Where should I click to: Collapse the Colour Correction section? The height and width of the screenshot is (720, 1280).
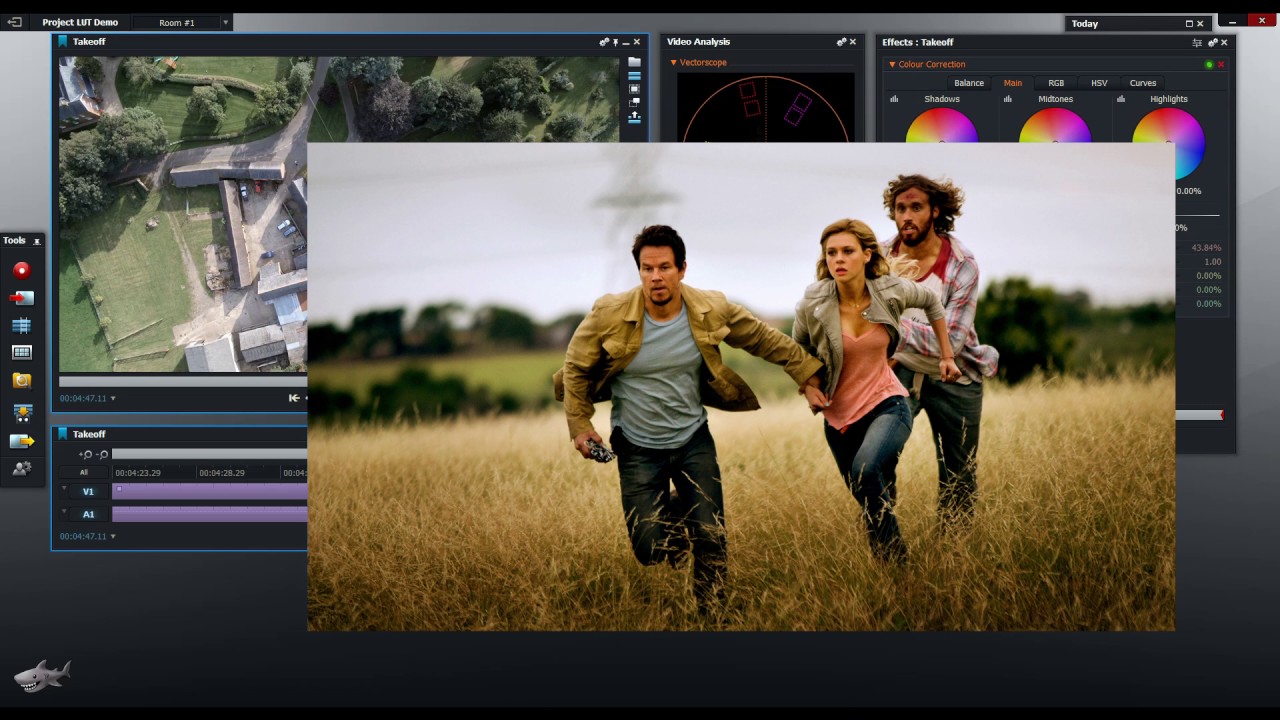pyautogui.click(x=892, y=64)
